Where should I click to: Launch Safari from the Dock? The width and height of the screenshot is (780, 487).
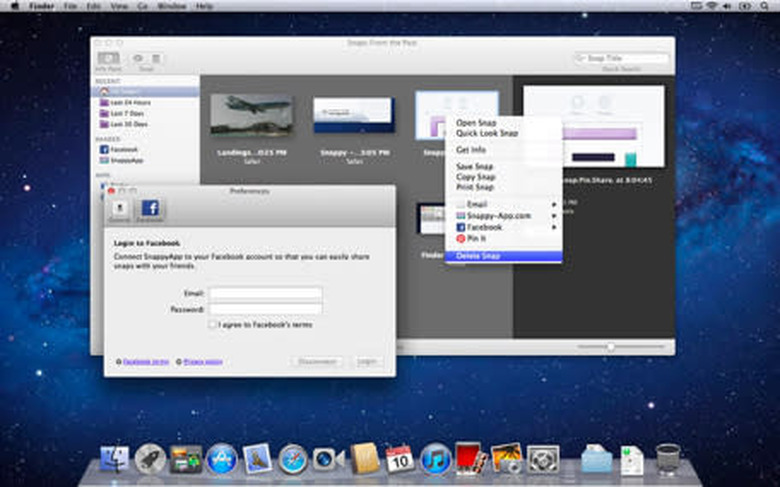[293, 459]
